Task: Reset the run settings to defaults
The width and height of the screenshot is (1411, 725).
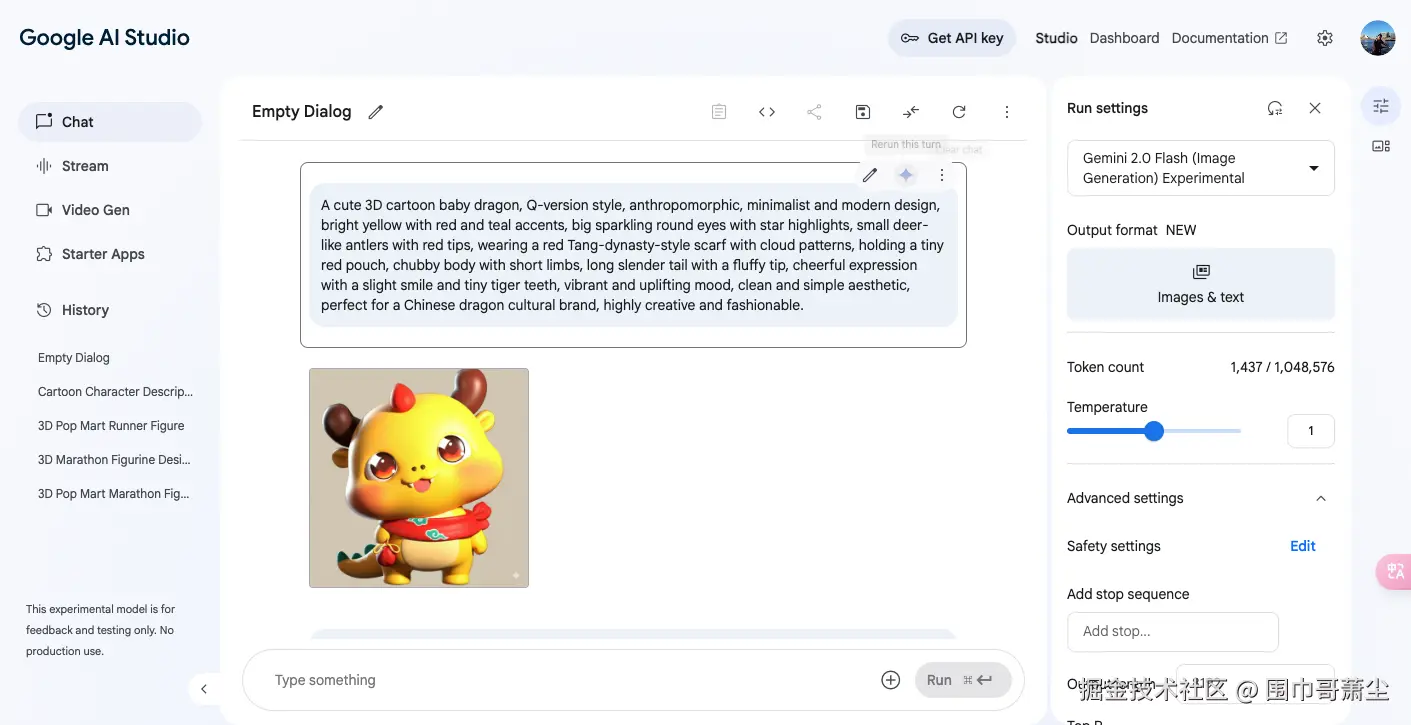Action: 1275,108
